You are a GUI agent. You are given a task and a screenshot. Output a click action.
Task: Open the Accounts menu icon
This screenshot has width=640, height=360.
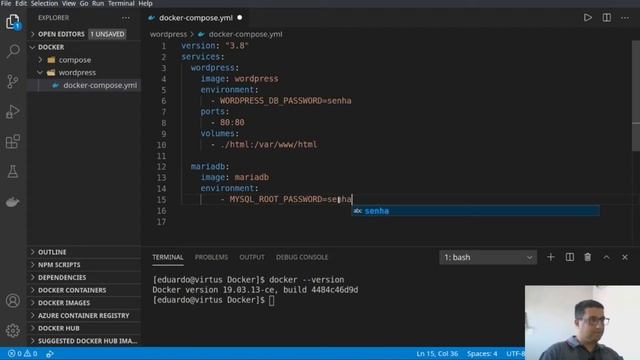click(x=13, y=301)
